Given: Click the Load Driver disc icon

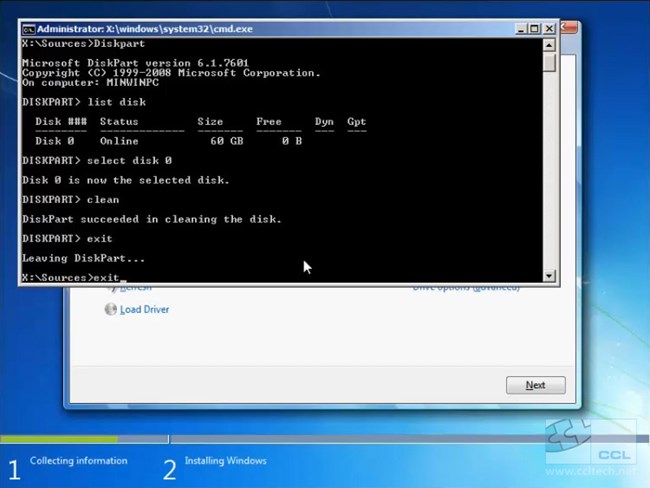Looking at the screenshot, I should click(111, 309).
